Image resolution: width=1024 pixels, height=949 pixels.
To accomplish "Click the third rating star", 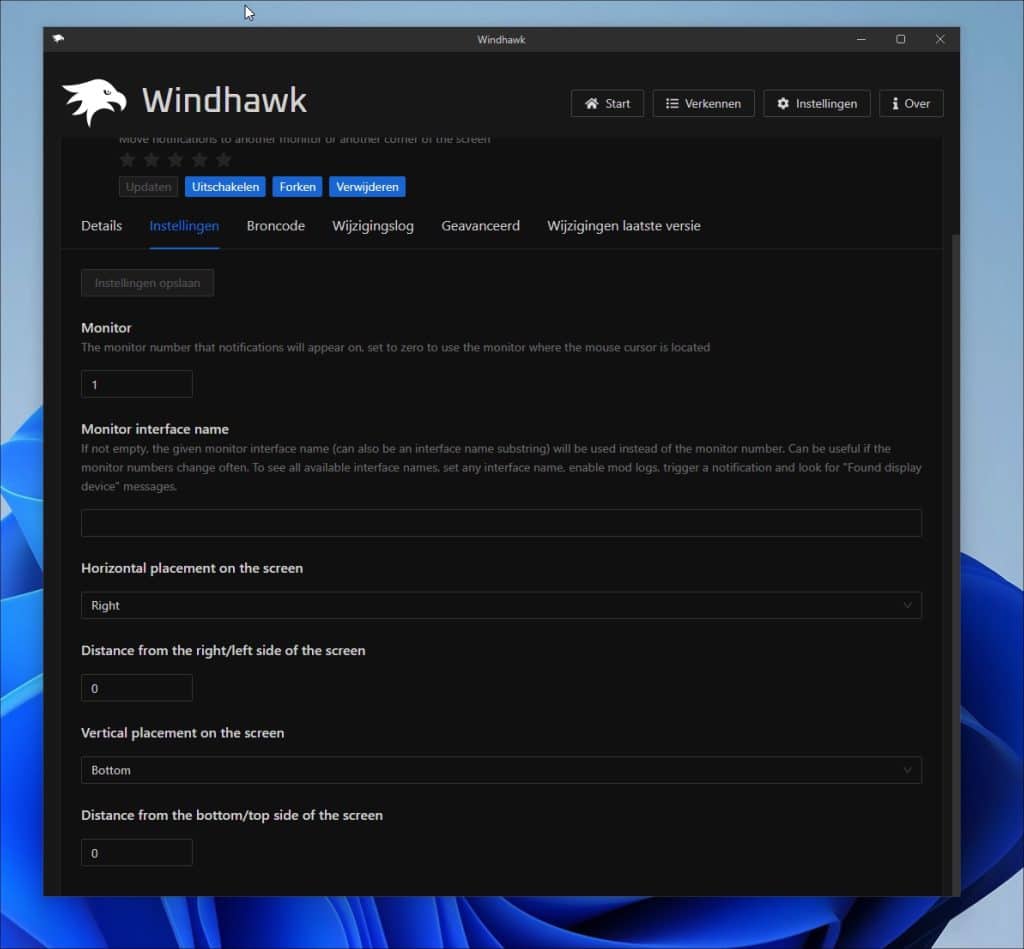I will (x=176, y=159).
